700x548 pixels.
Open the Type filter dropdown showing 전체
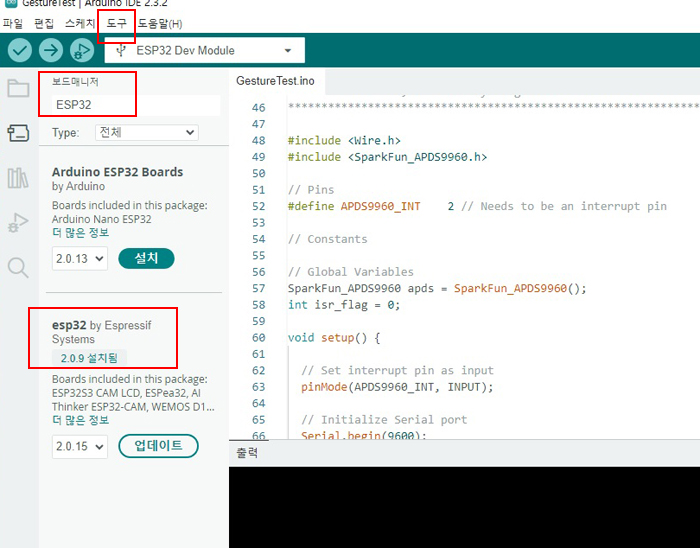[147, 133]
